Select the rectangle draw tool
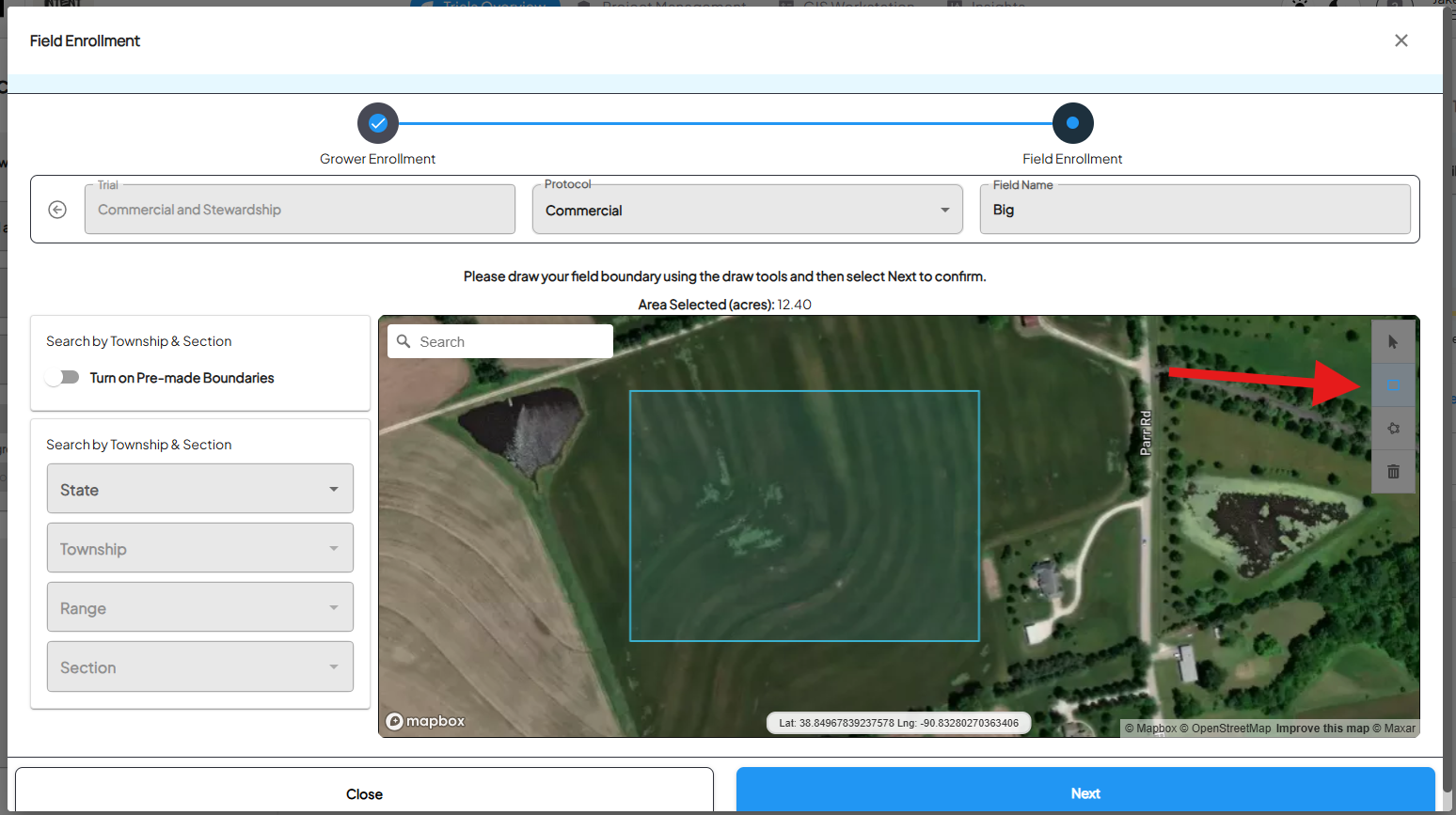The image size is (1456, 815). tap(1393, 385)
